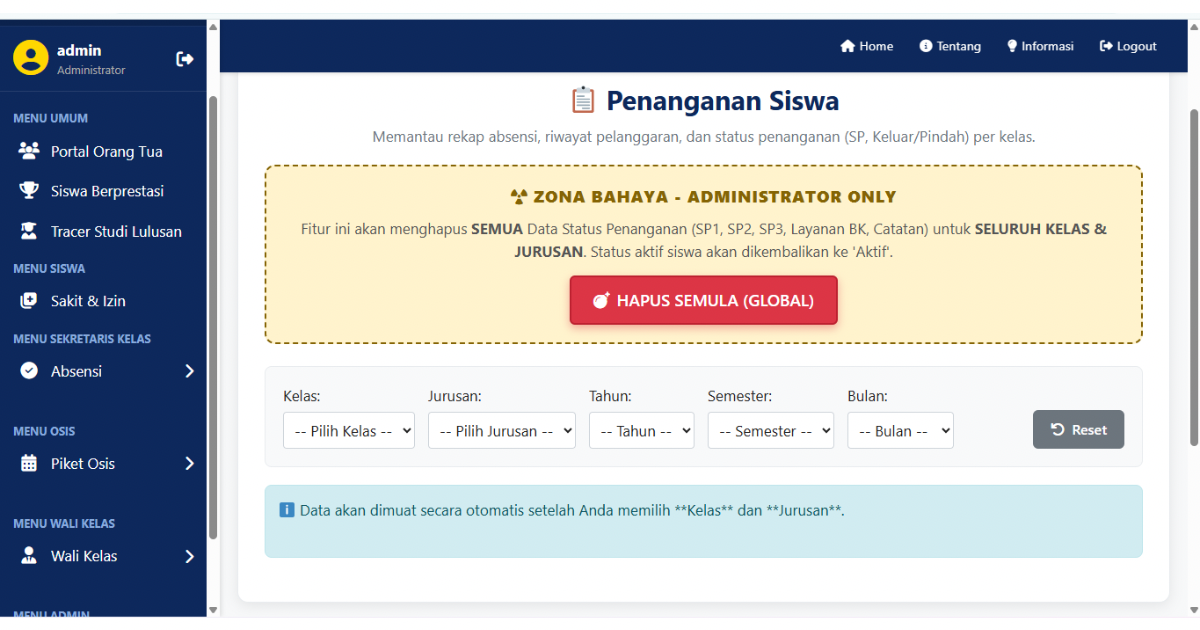Select Logout from the top navigation

coord(1127,45)
